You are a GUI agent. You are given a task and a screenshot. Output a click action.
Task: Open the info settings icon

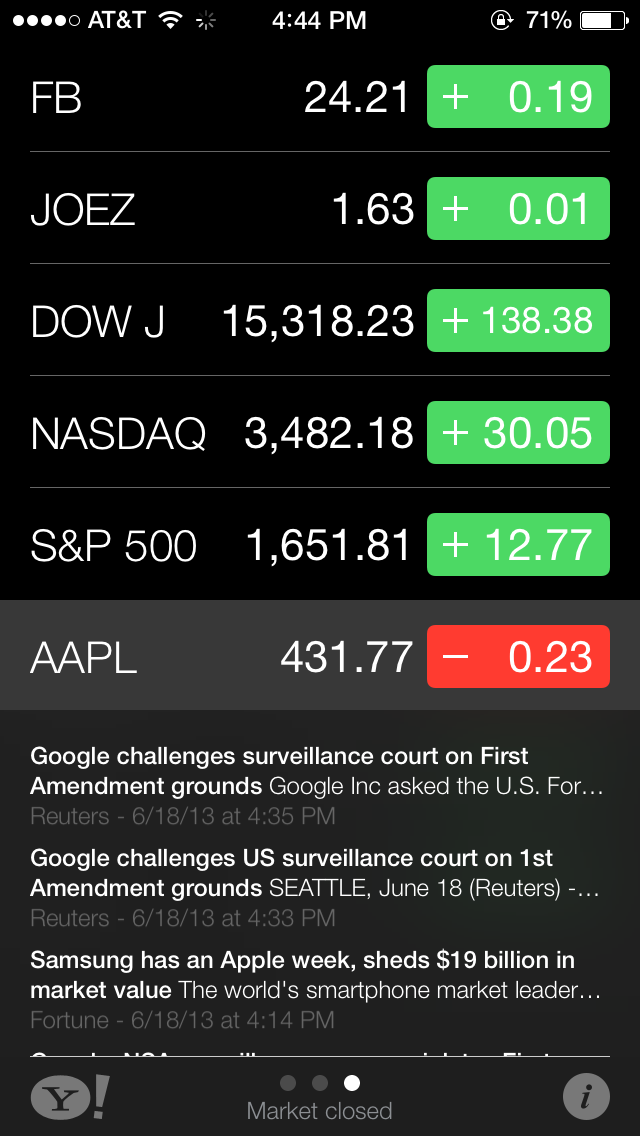(x=586, y=1097)
